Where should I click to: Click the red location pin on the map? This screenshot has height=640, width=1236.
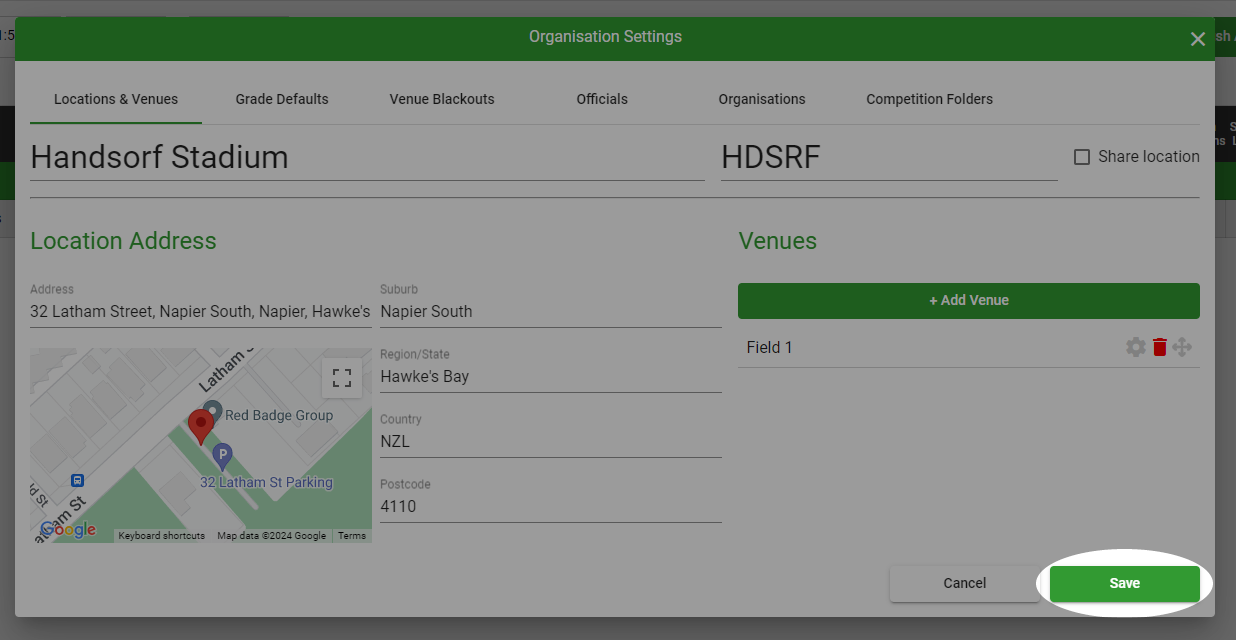point(201,427)
